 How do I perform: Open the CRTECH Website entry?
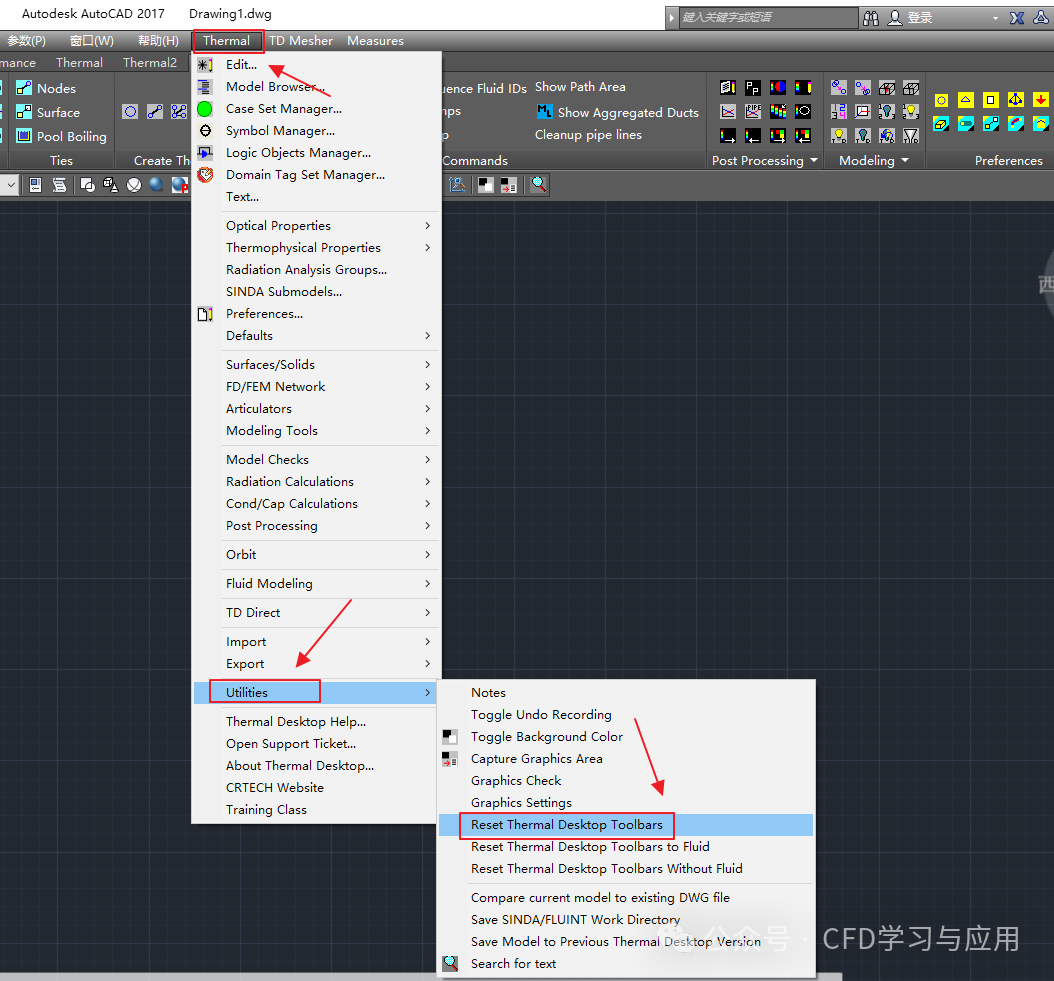pos(275,787)
